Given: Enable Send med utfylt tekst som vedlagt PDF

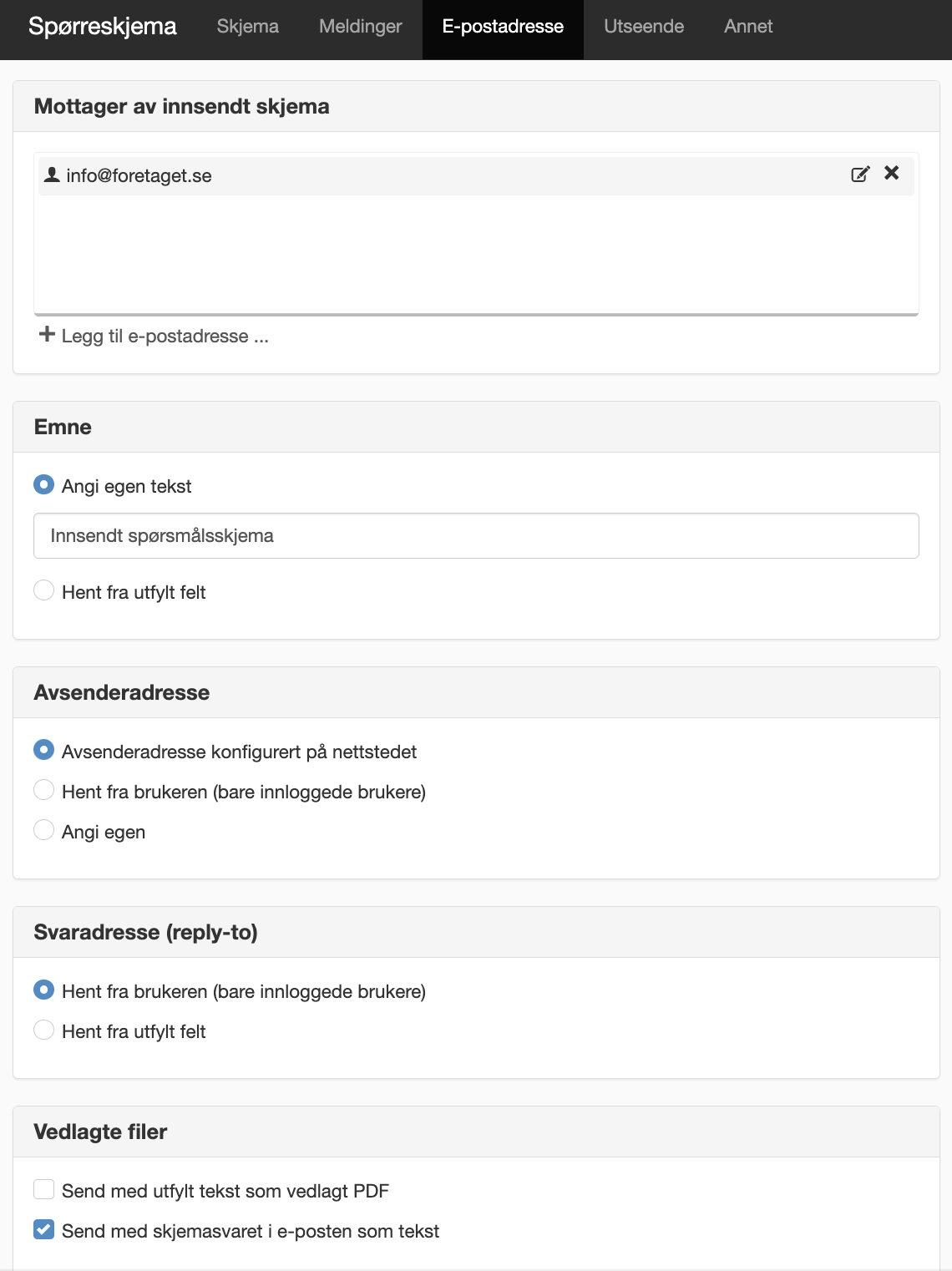Looking at the screenshot, I should pyautogui.click(x=43, y=1189).
